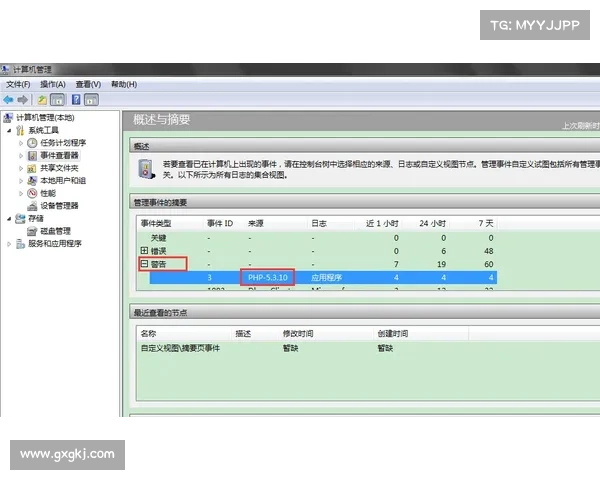This screenshot has width=600, height=480.
Task: Expand the 本地用户和组 tree node
Action: (x=21, y=181)
